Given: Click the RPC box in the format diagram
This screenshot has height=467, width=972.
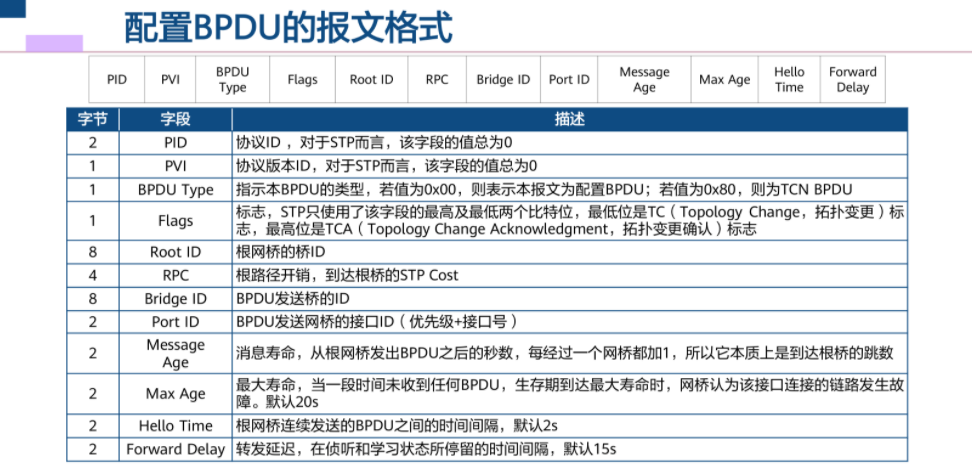Looking at the screenshot, I should click(437, 79).
